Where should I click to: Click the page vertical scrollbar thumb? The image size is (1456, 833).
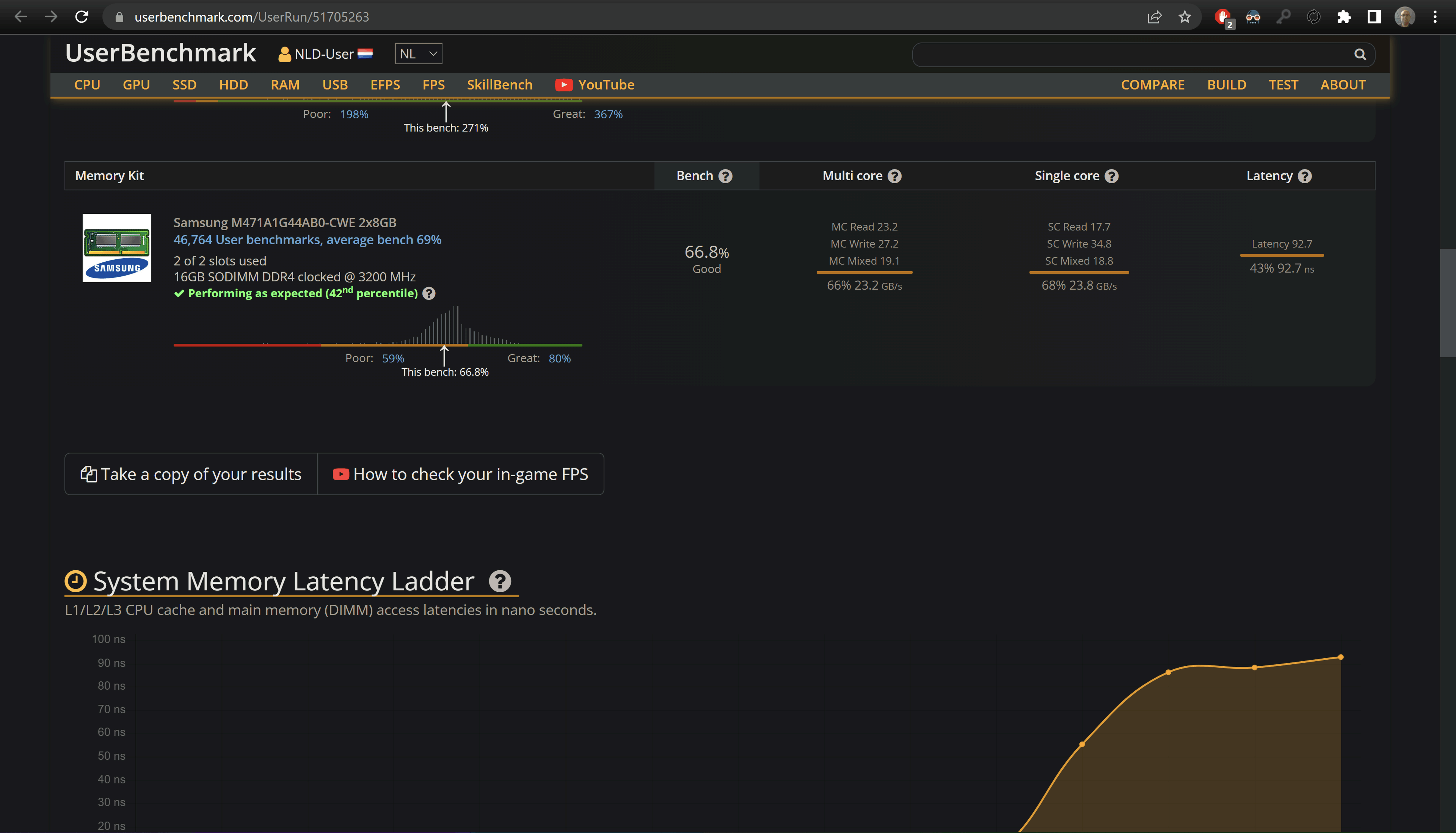[1448, 303]
